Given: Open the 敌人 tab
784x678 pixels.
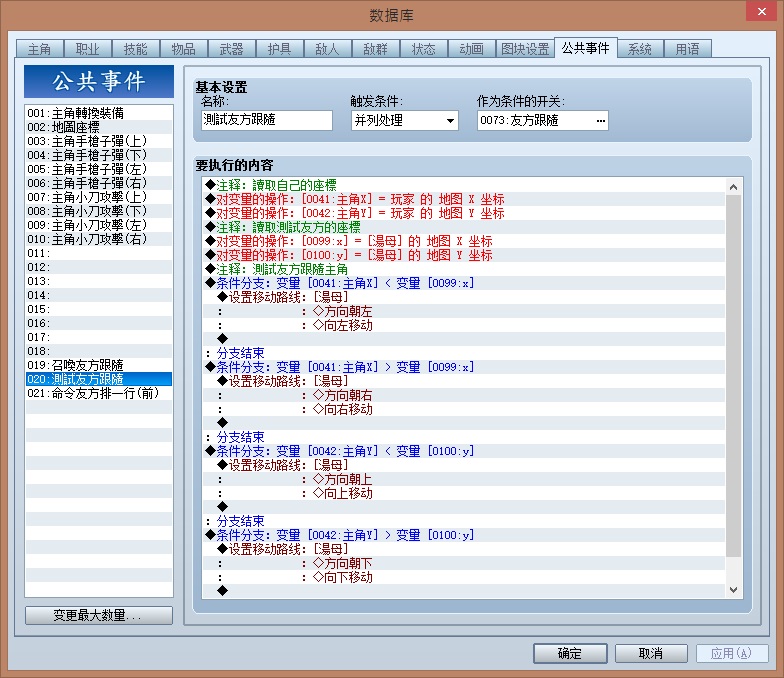Looking at the screenshot, I should click(x=328, y=49).
